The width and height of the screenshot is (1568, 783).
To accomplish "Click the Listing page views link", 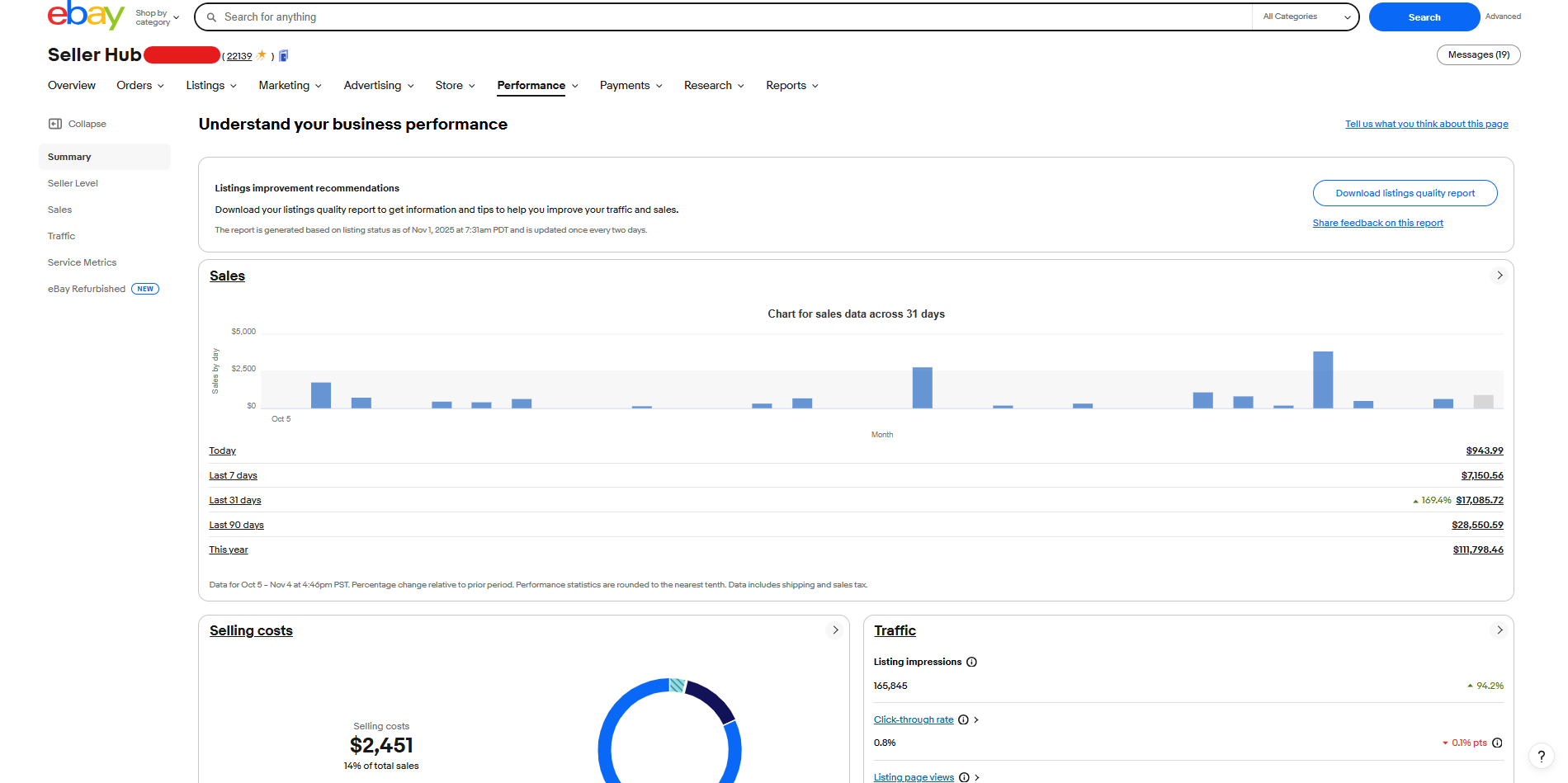I will tap(914, 777).
